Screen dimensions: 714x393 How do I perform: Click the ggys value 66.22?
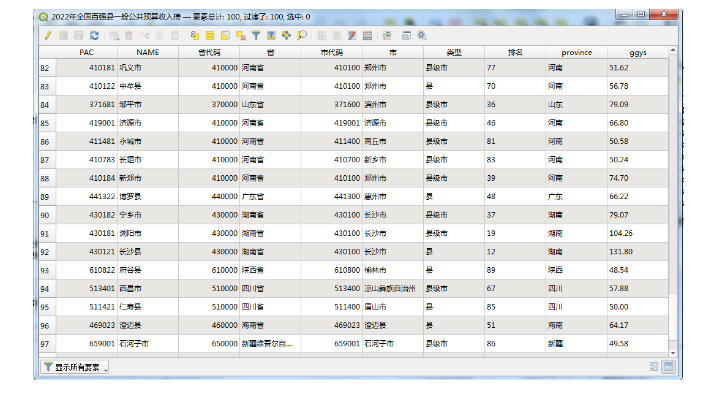[x=638, y=196]
